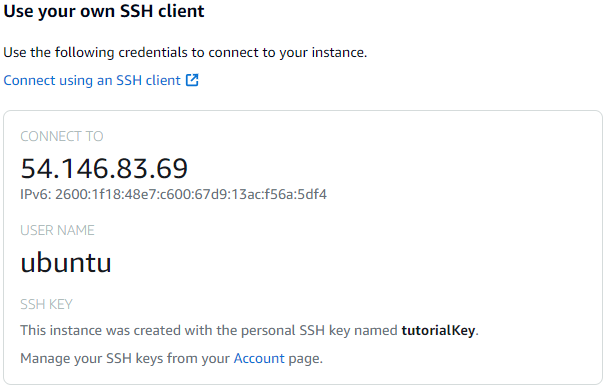This screenshot has height=390, width=609.
Task: Click the CONNECT TO label
Action: point(62,136)
